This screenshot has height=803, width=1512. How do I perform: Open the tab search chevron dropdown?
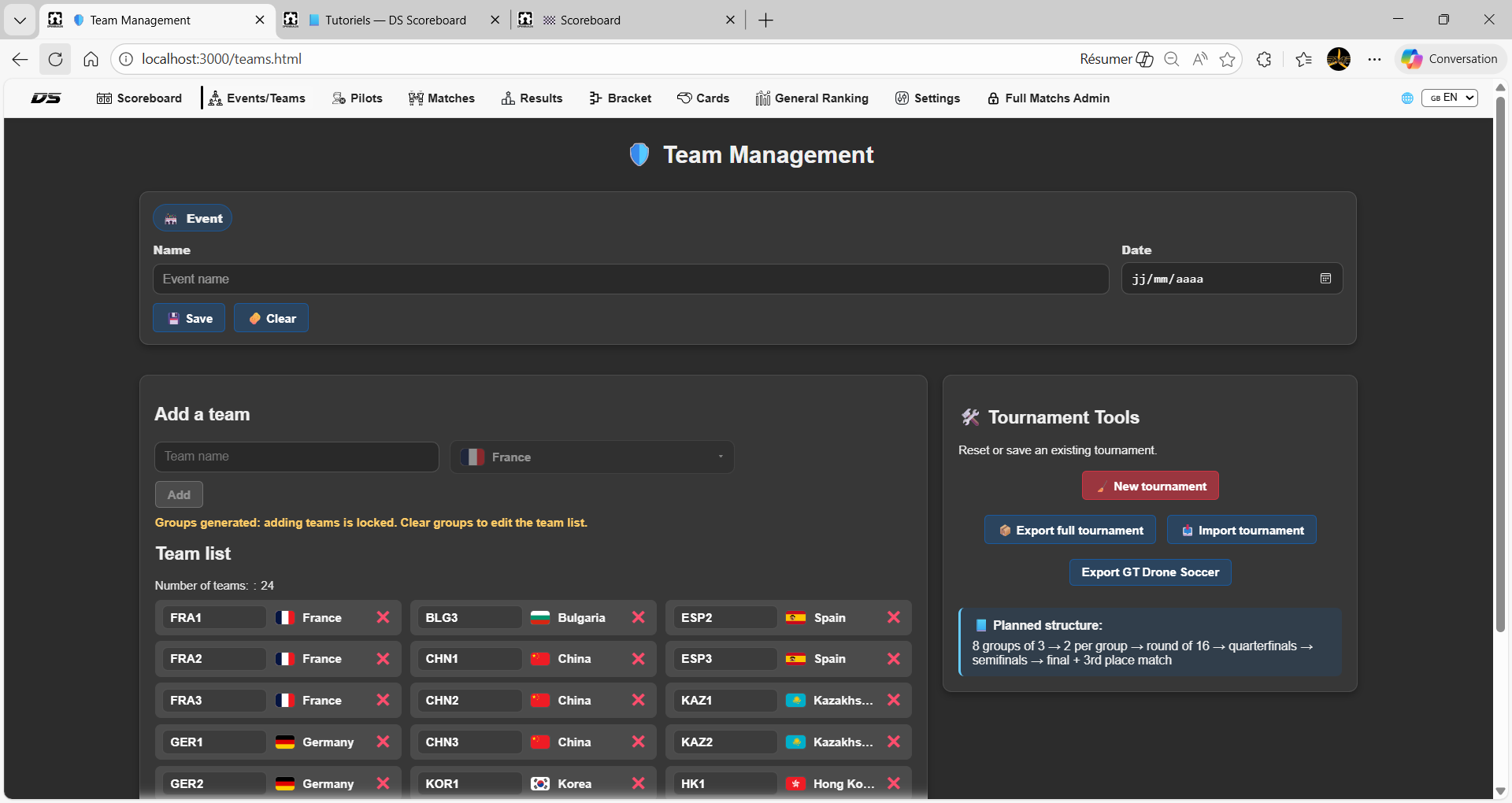(20, 20)
